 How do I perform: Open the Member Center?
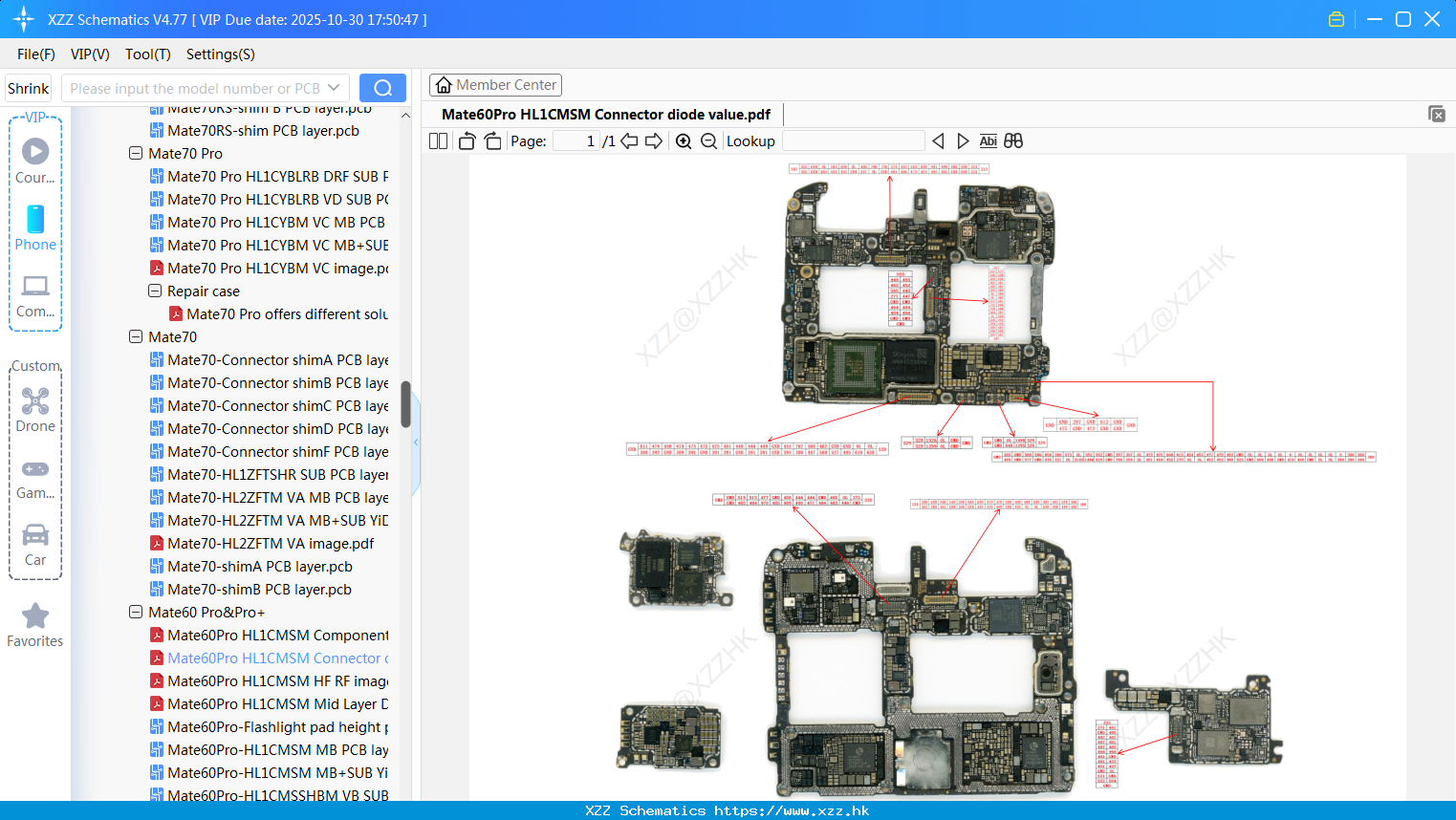(x=495, y=85)
